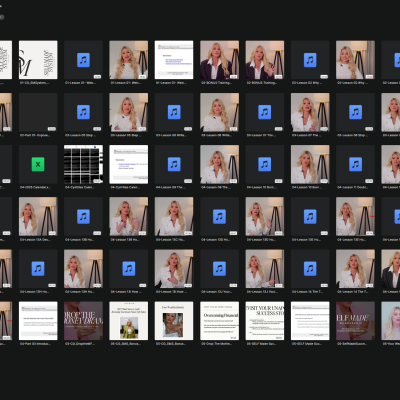Open the Drop The Money Drama thumbnail
The height and width of the screenshot is (400, 400).
(x=83, y=321)
